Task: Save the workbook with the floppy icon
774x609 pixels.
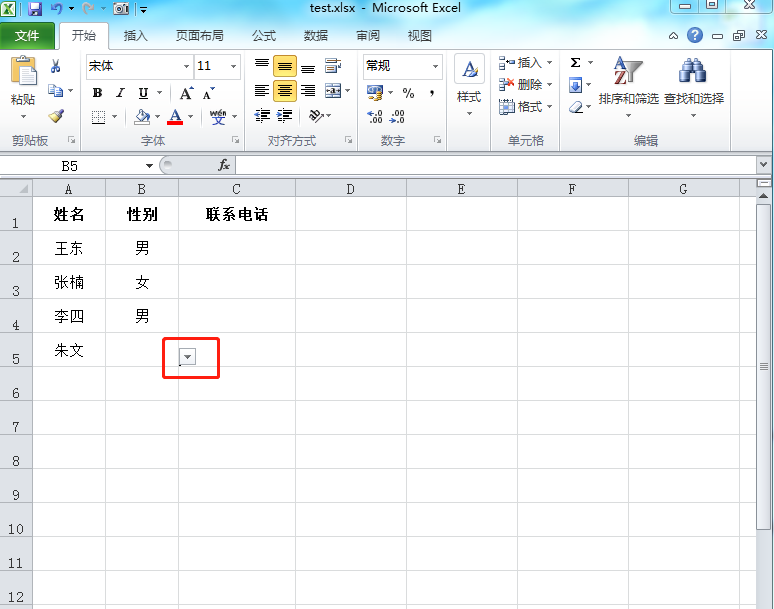Action: pos(35,8)
